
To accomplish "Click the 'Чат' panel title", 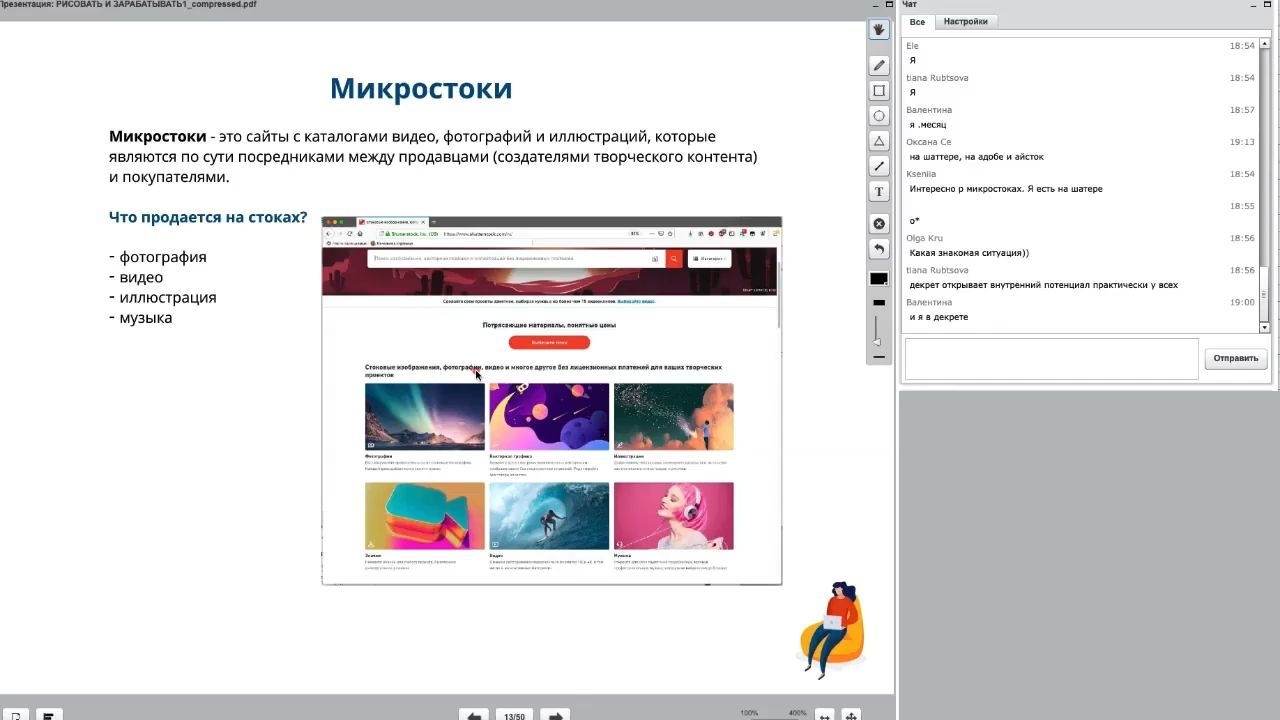I will point(910,5).
